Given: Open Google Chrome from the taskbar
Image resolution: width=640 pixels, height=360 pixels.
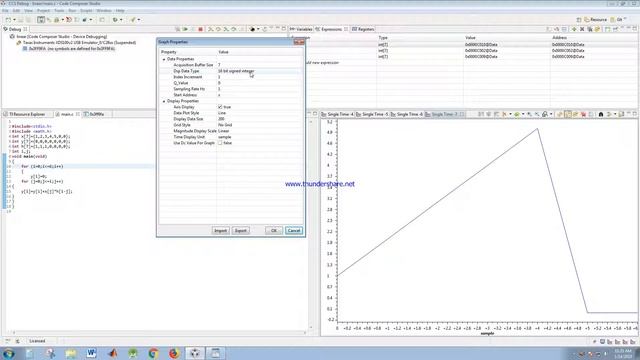Looking at the screenshot, I should (153, 353).
